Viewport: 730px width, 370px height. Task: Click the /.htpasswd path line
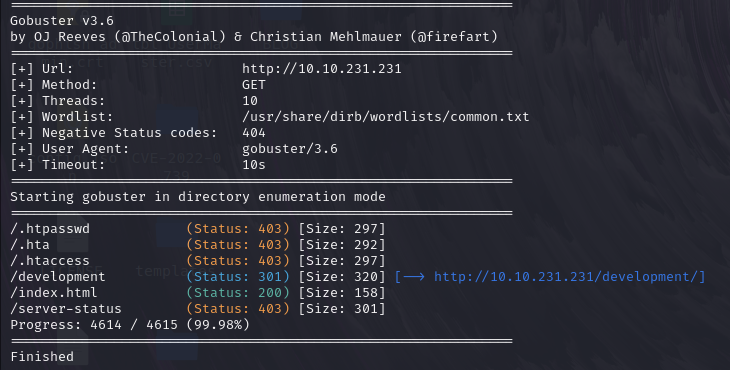pos(50,229)
